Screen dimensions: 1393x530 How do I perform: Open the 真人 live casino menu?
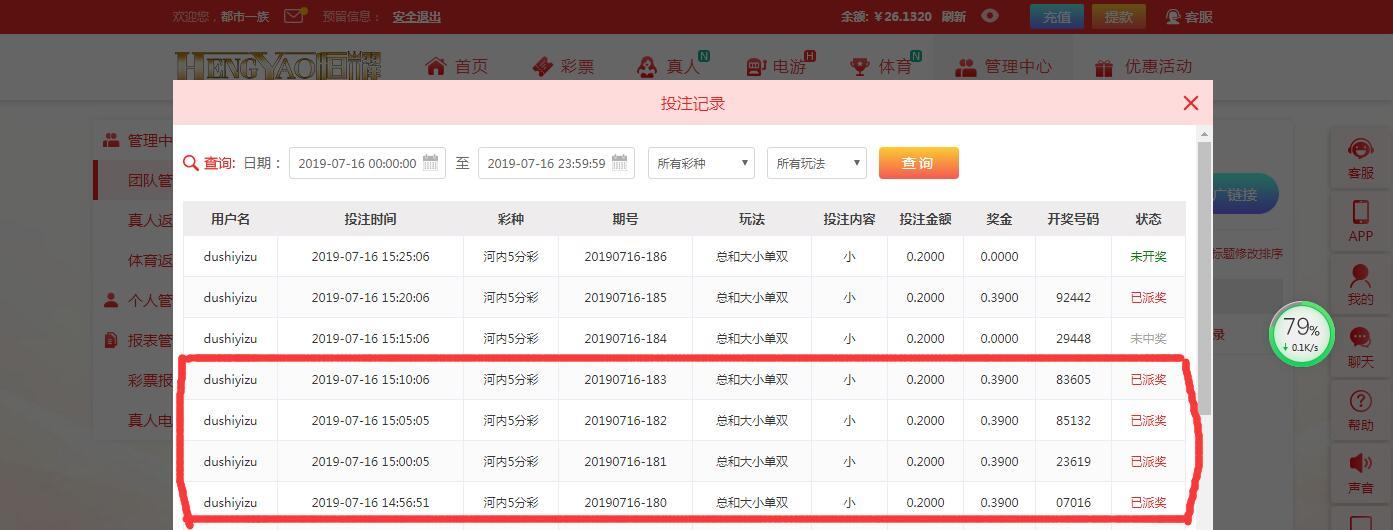pyautogui.click(x=671, y=67)
